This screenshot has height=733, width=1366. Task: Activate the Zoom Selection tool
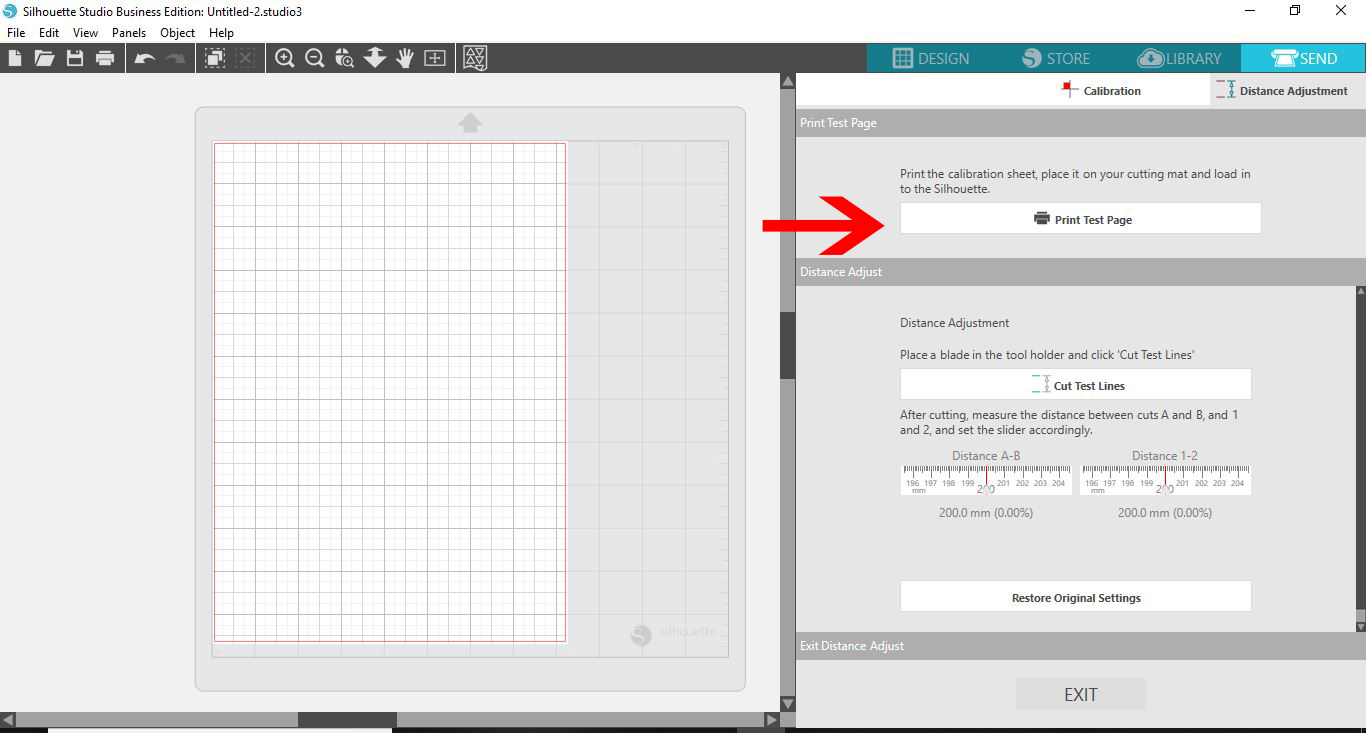point(345,58)
